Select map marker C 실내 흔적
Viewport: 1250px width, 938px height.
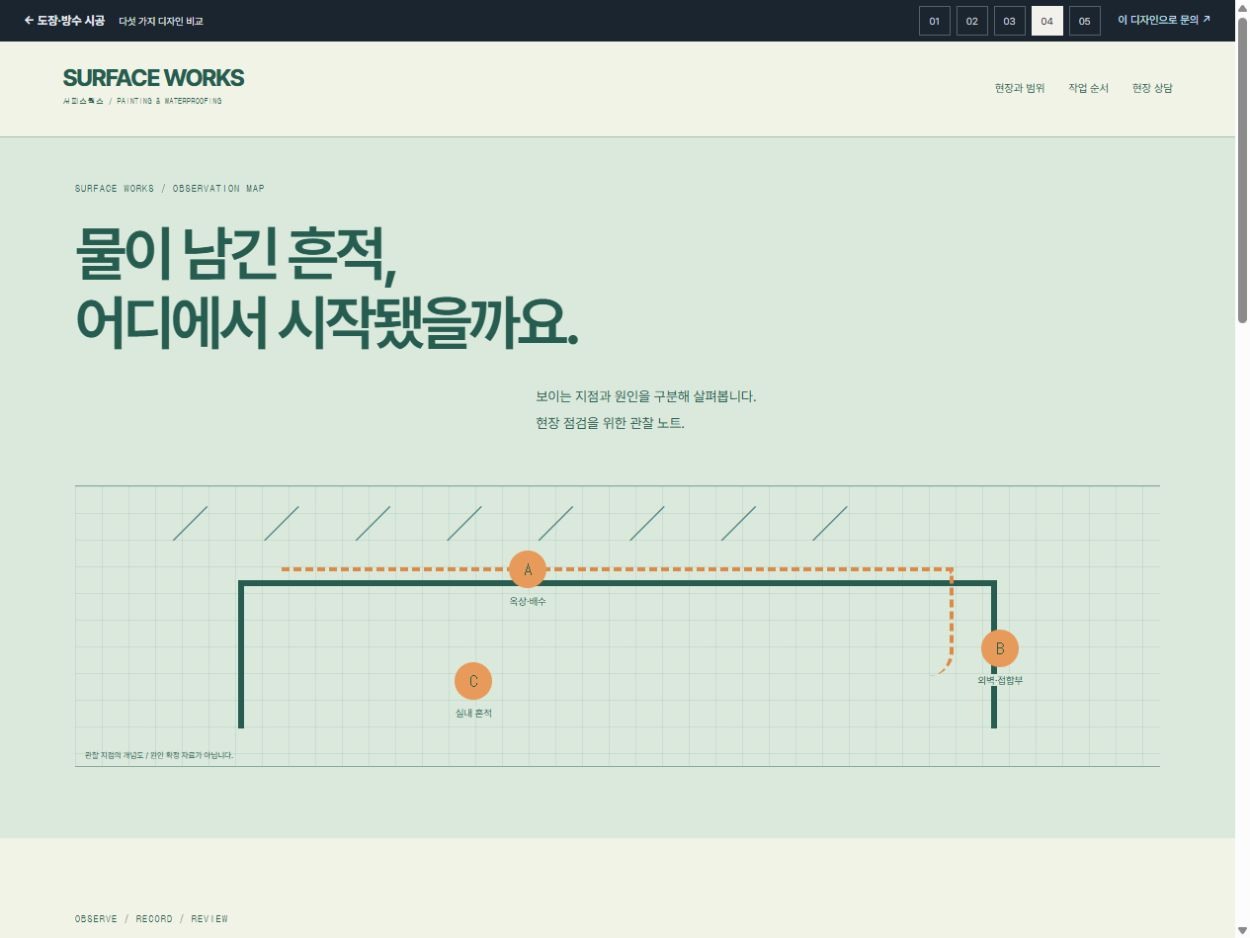coord(473,682)
